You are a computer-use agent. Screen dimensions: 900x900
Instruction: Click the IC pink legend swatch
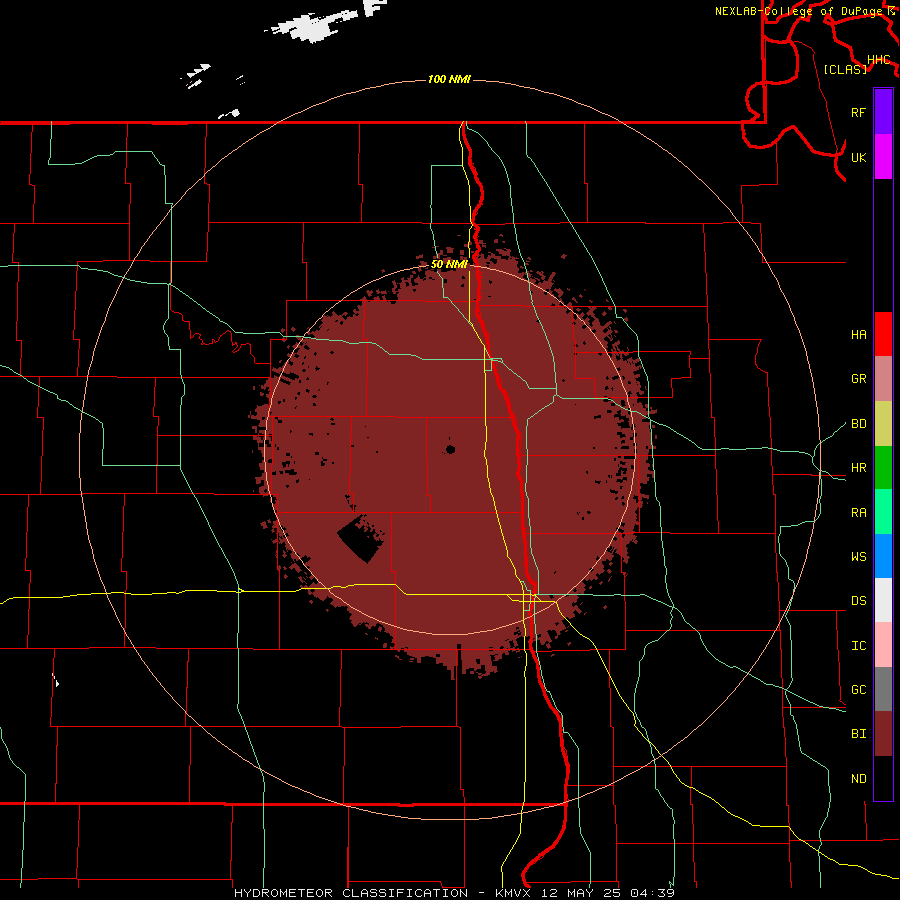[x=883, y=645]
